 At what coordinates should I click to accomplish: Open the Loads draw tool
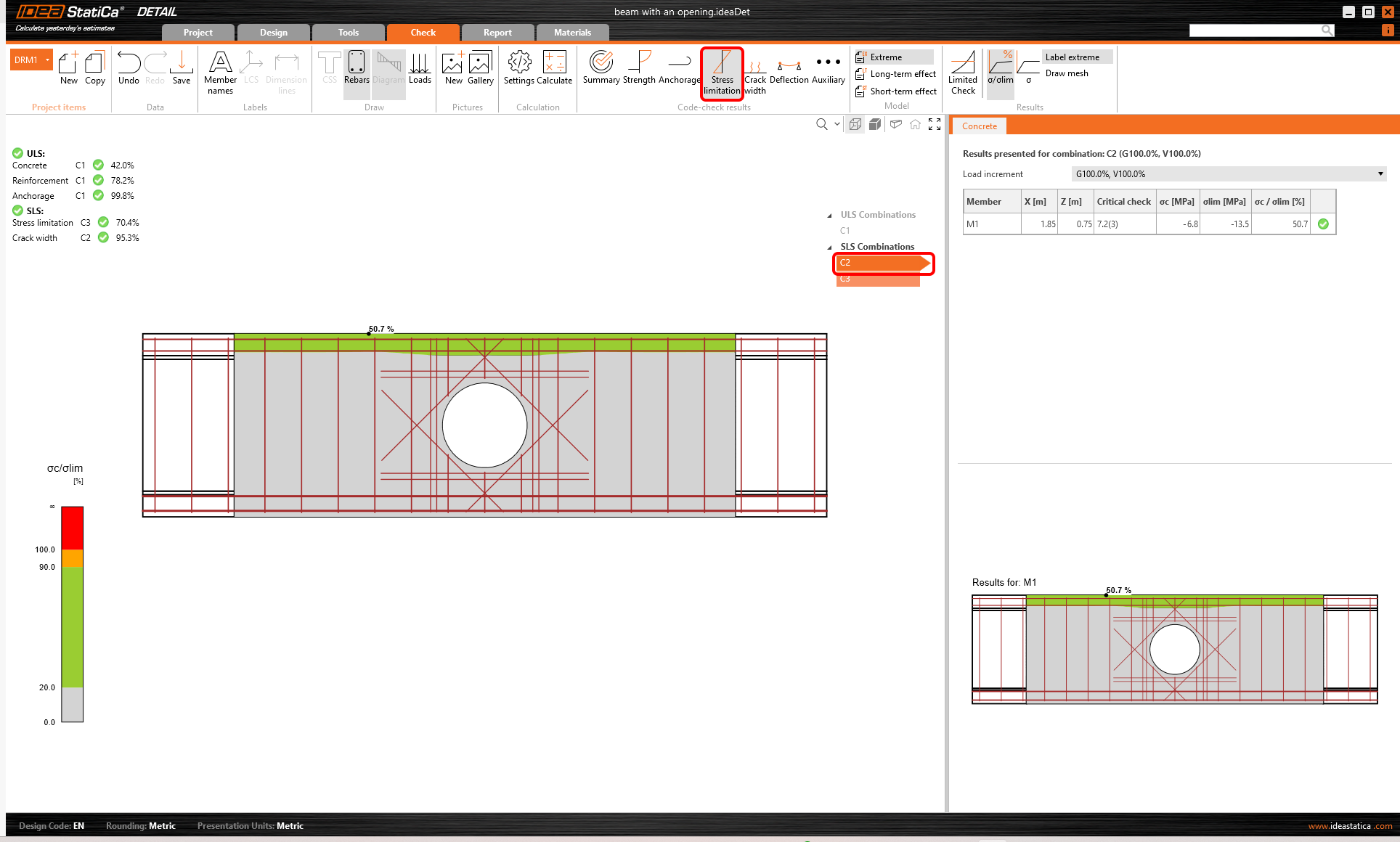(x=420, y=68)
